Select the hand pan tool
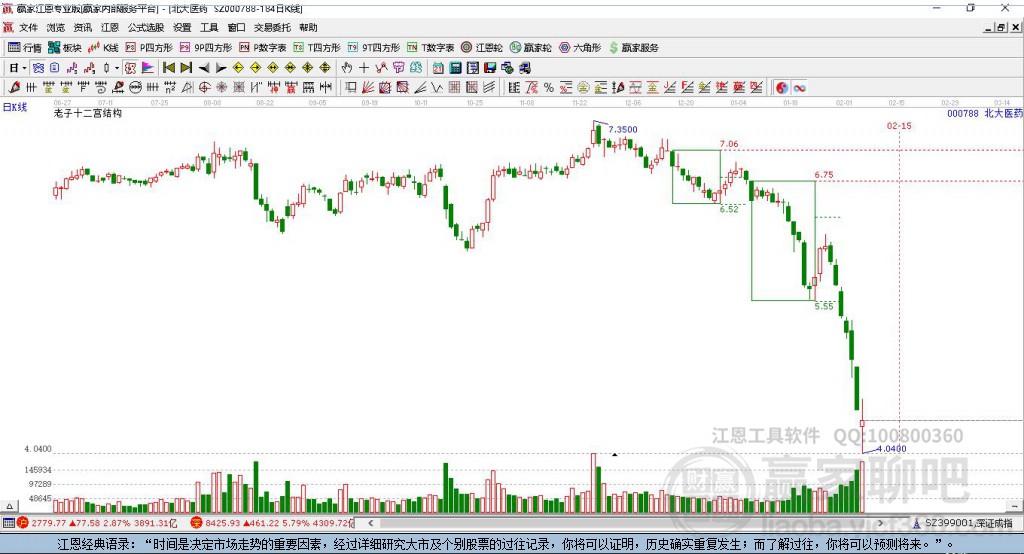This screenshot has height=554, width=1024. pyautogui.click(x=347, y=68)
